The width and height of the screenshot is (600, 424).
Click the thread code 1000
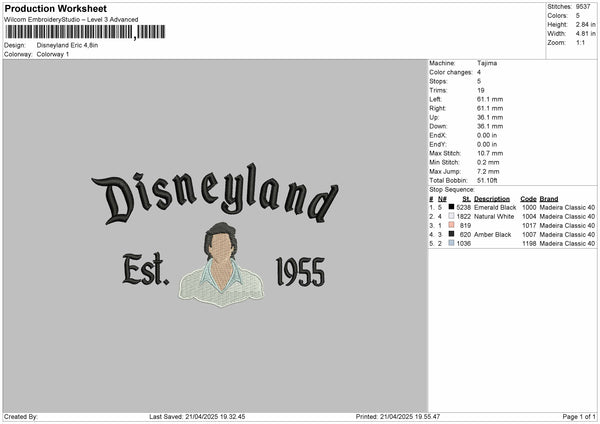[529, 207]
